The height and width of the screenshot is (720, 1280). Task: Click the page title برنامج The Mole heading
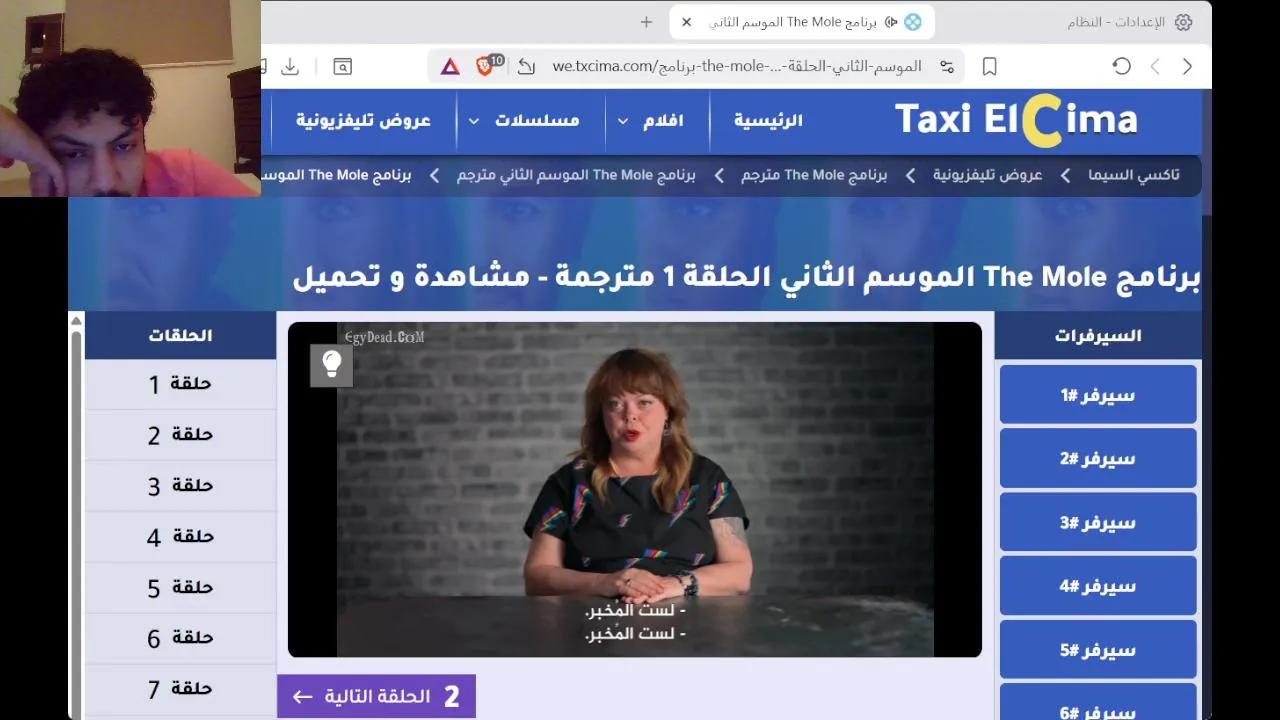746,276
